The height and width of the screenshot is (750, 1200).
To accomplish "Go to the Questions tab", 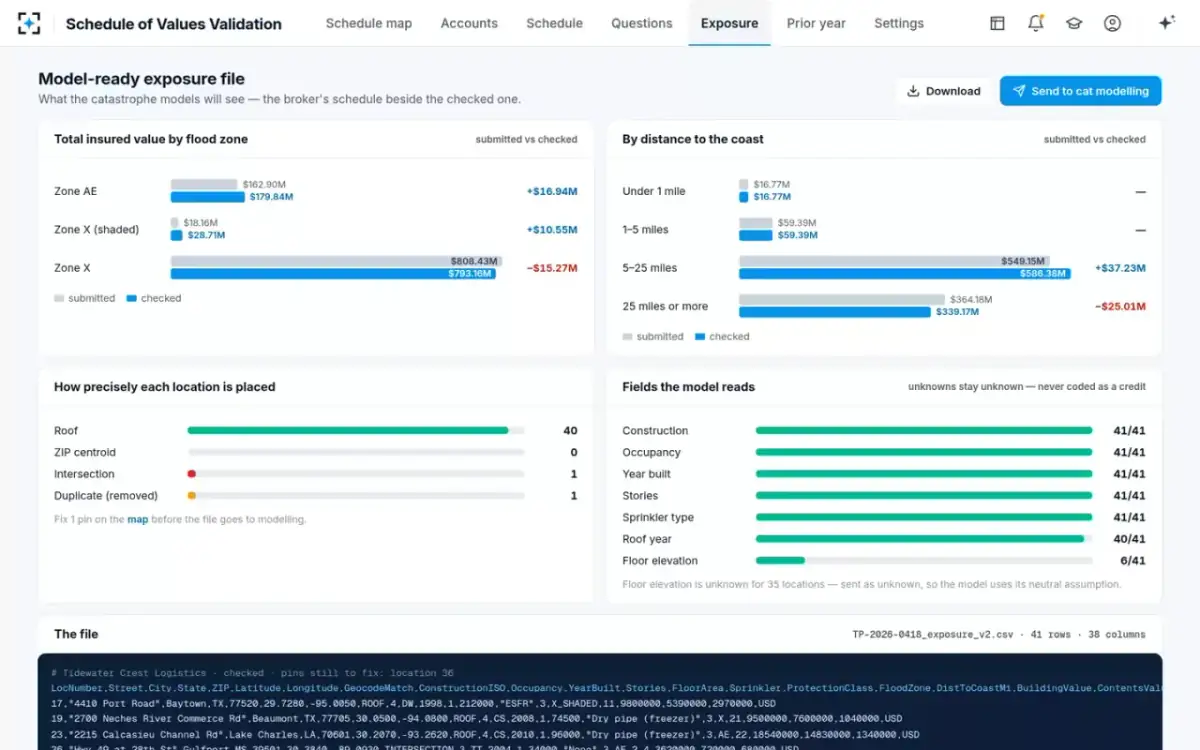I will pyautogui.click(x=642, y=23).
